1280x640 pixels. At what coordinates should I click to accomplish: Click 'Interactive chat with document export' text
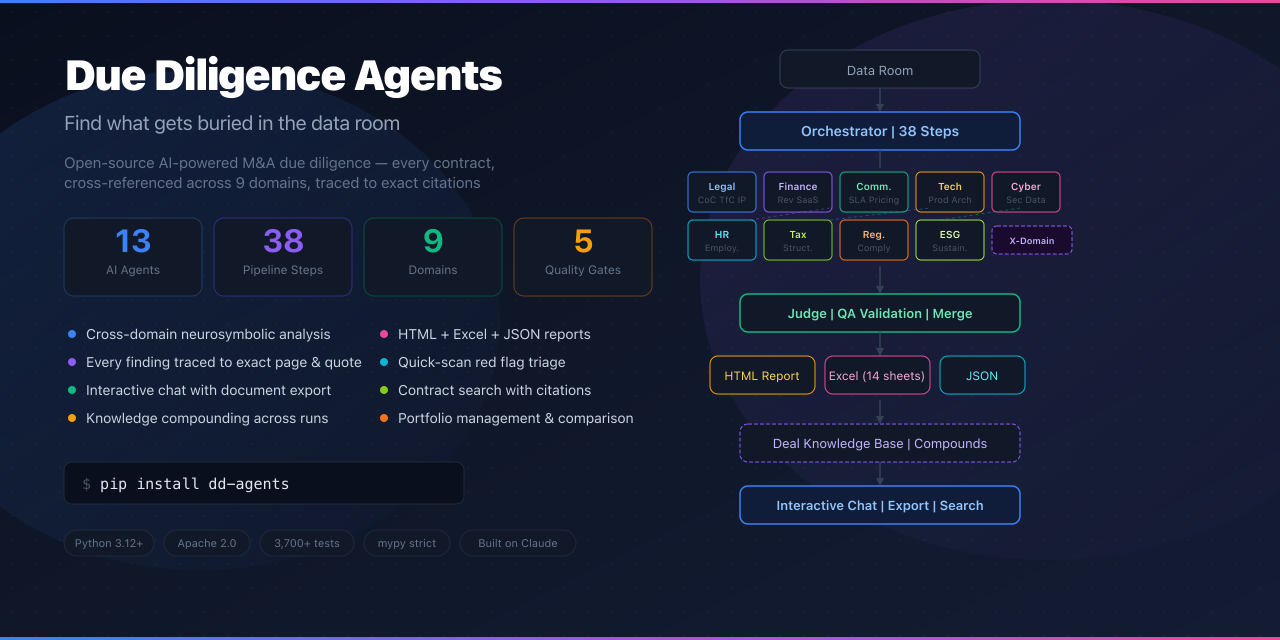pos(208,390)
